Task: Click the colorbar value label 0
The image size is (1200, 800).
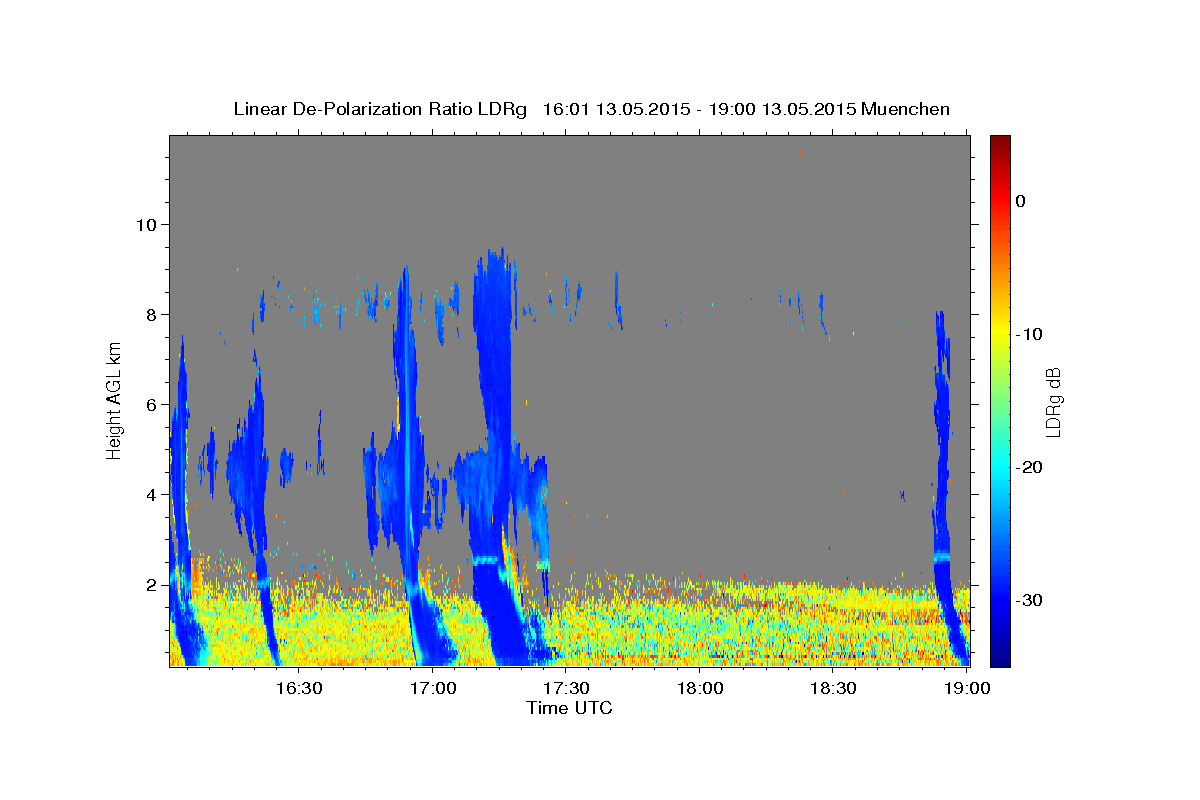Action: [x=1021, y=201]
